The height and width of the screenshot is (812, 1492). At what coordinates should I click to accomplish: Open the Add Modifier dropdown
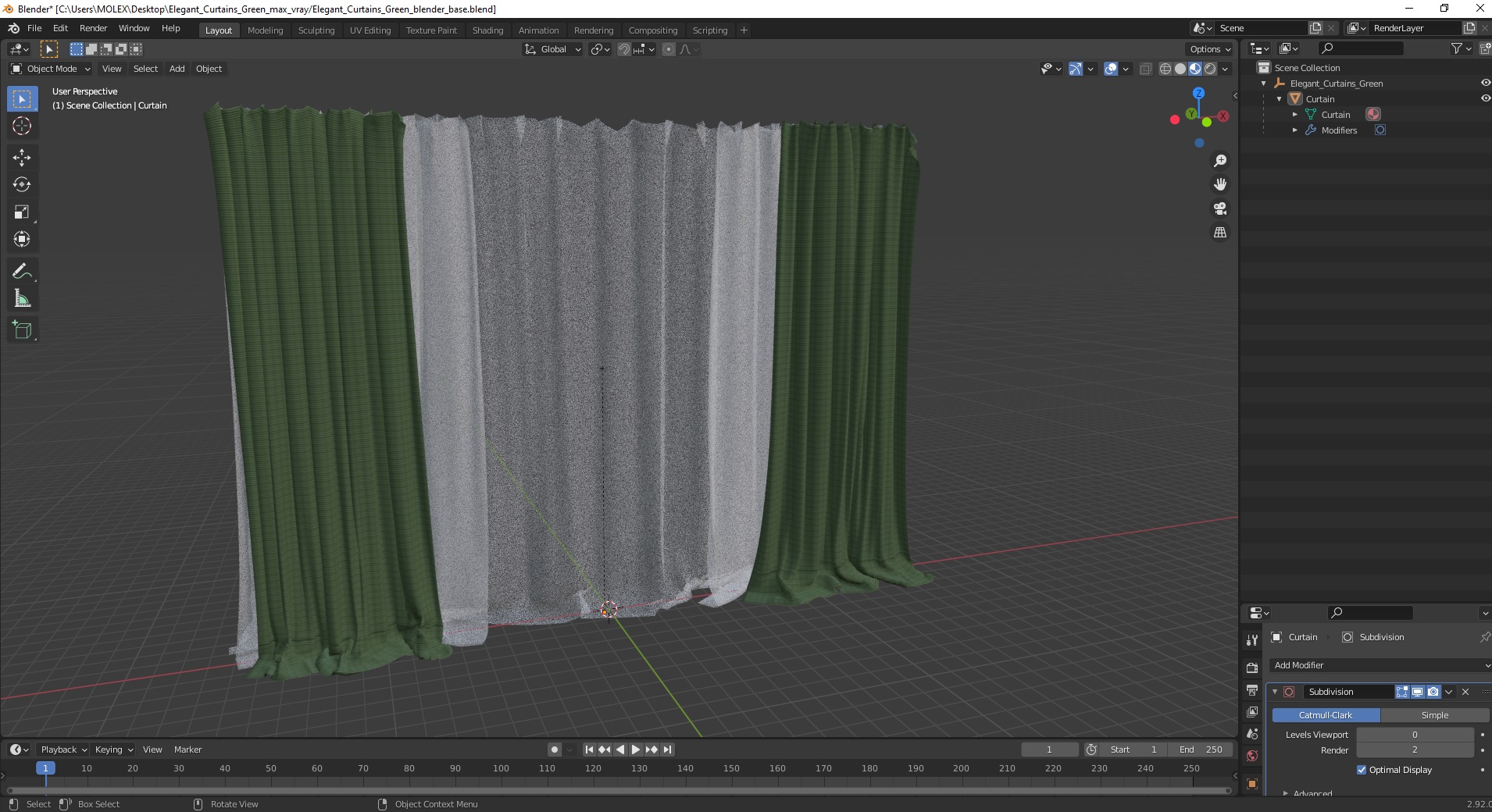pyautogui.click(x=1380, y=665)
